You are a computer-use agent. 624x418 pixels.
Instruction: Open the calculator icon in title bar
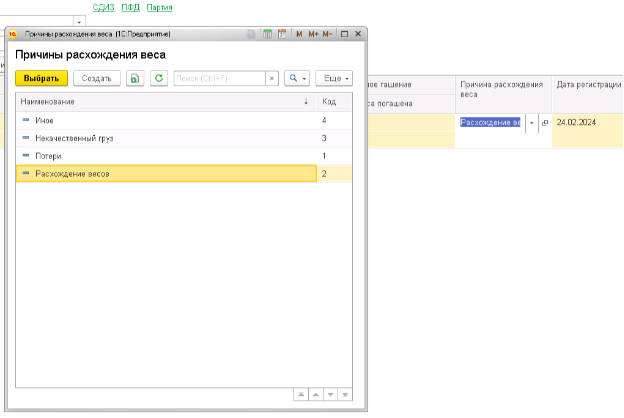[268, 34]
